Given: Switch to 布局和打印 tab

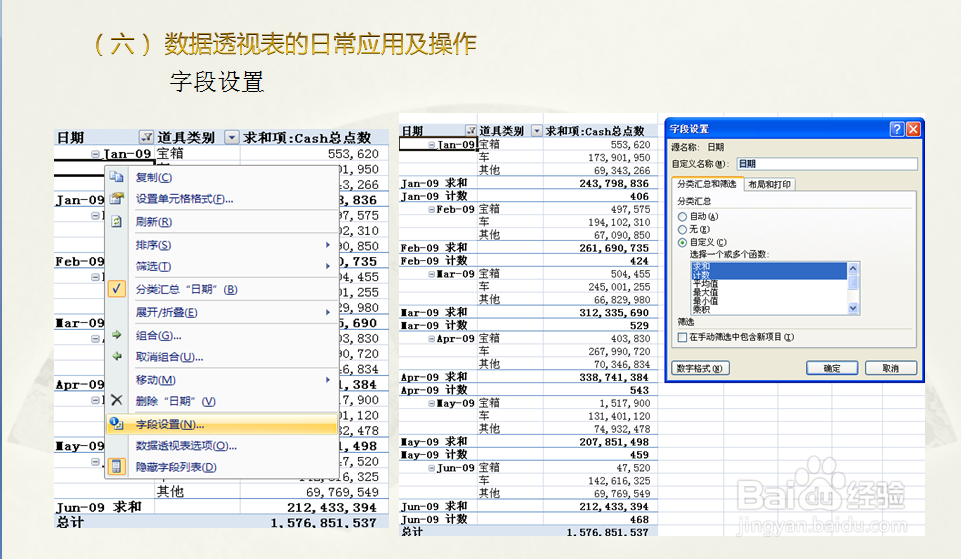Looking at the screenshot, I should pyautogui.click(x=770, y=184).
